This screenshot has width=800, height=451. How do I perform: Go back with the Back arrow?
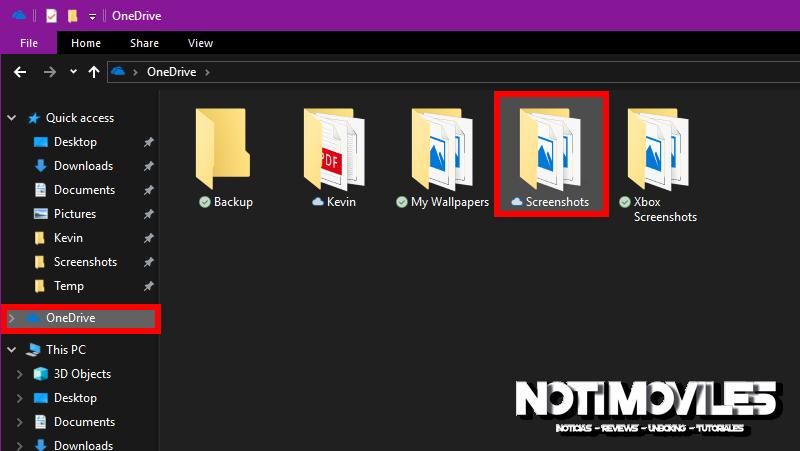(20, 72)
